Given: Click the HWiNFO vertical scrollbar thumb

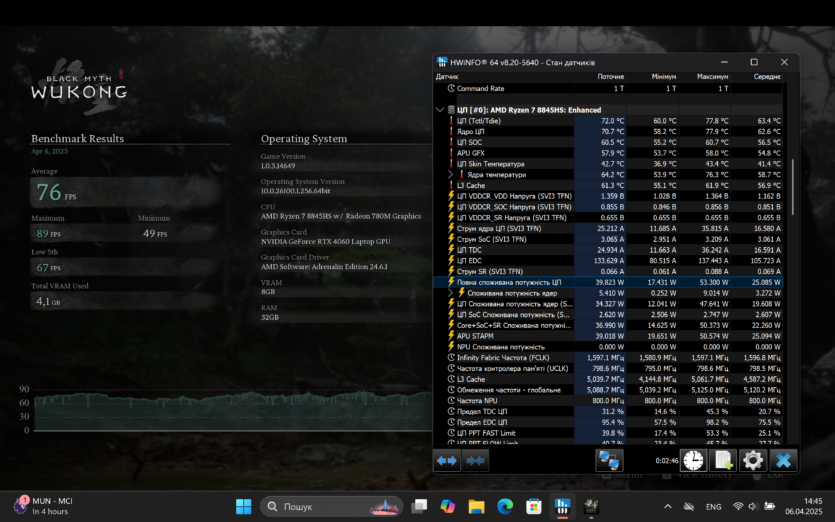Looking at the screenshot, I should tap(793, 187).
